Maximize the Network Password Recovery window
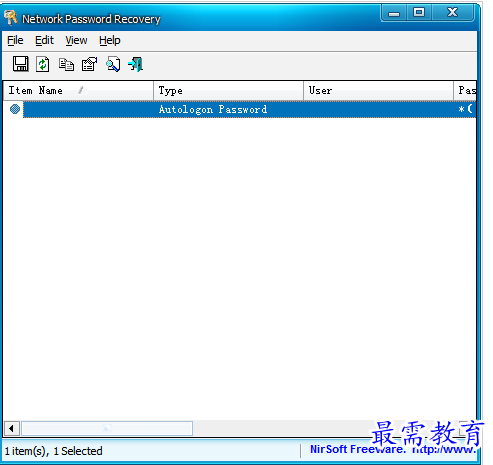The height and width of the screenshot is (465, 493). click(419, 13)
